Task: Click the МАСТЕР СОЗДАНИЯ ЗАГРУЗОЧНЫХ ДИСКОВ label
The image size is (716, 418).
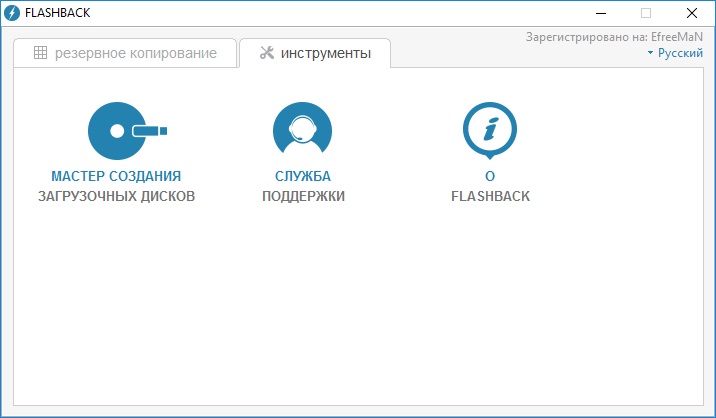Action: click(x=116, y=186)
